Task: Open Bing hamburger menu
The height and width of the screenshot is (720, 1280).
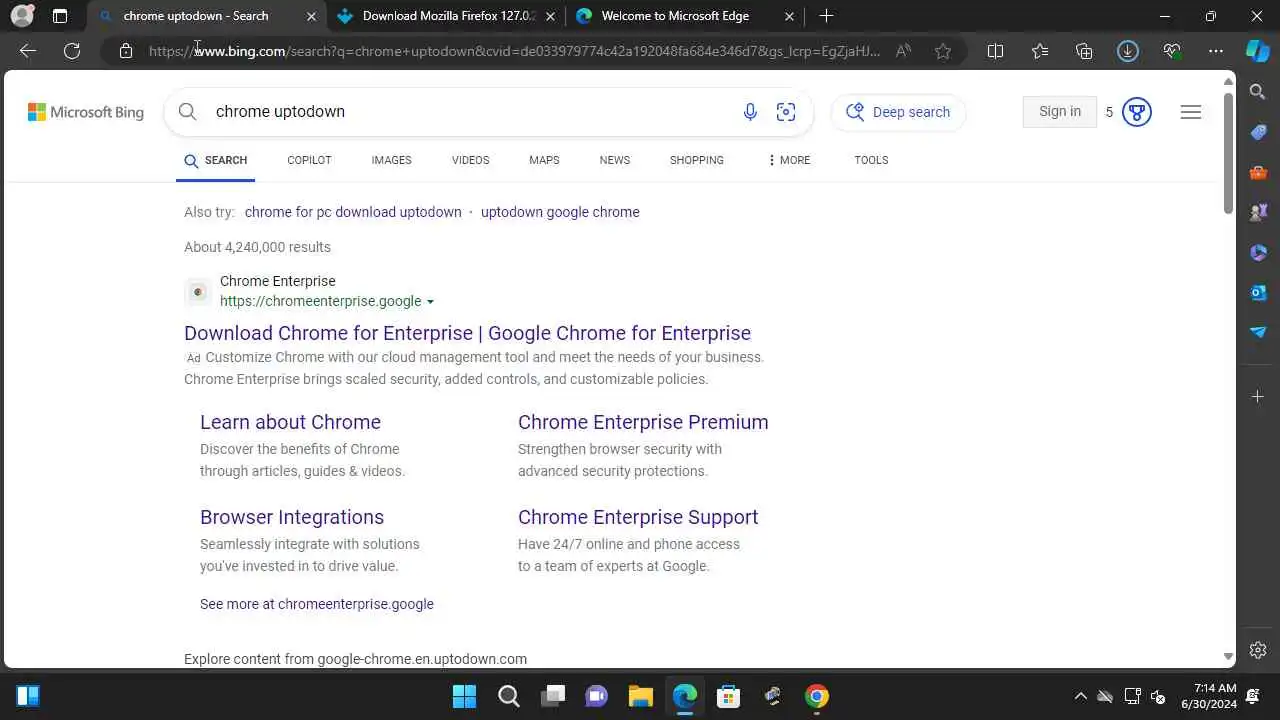Action: [x=1190, y=112]
